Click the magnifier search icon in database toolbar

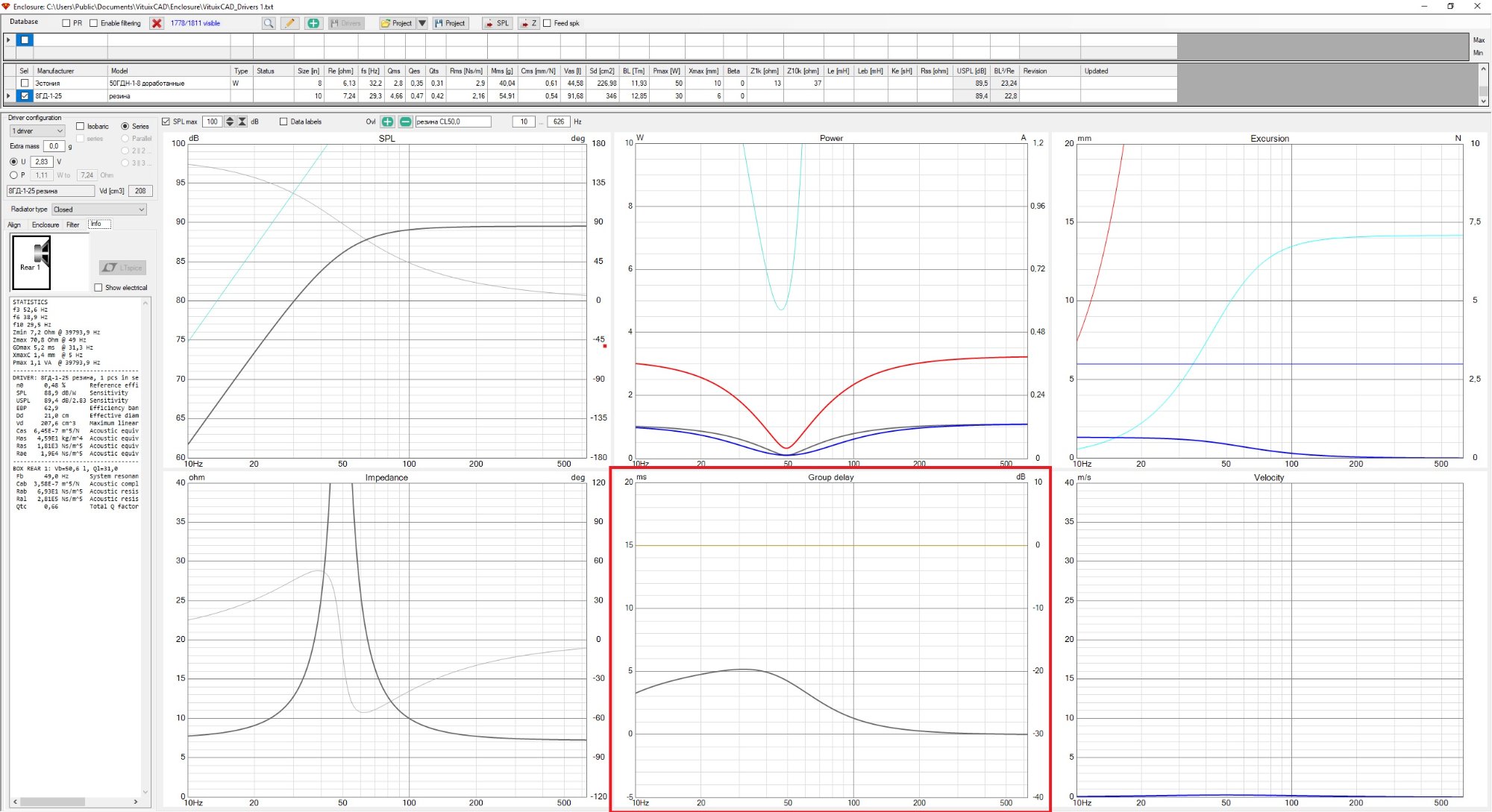pyautogui.click(x=269, y=23)
